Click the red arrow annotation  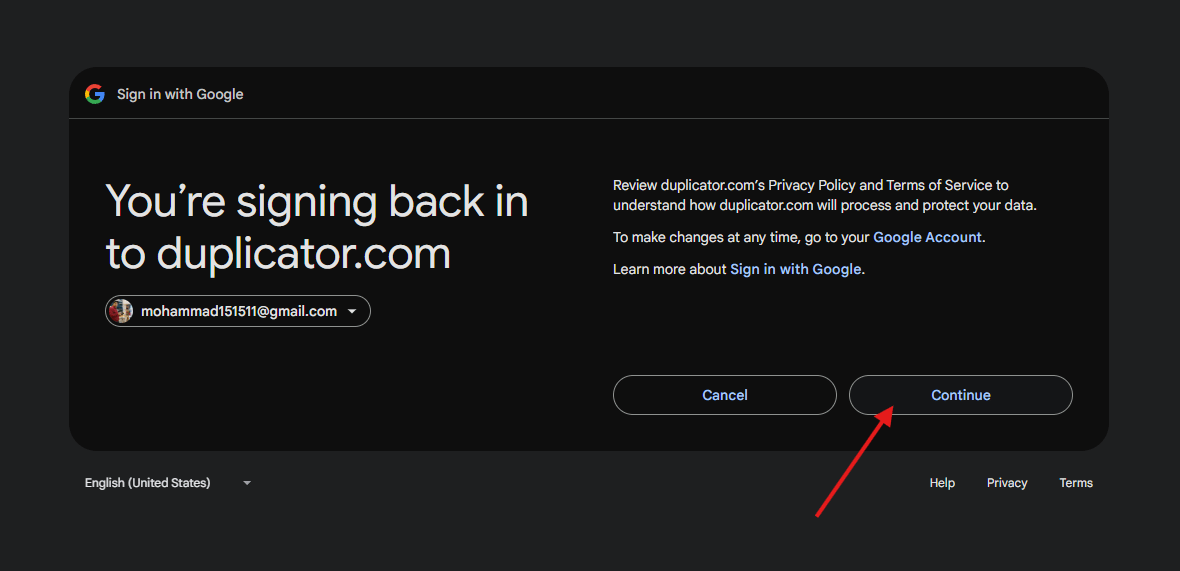pos(856,462)
